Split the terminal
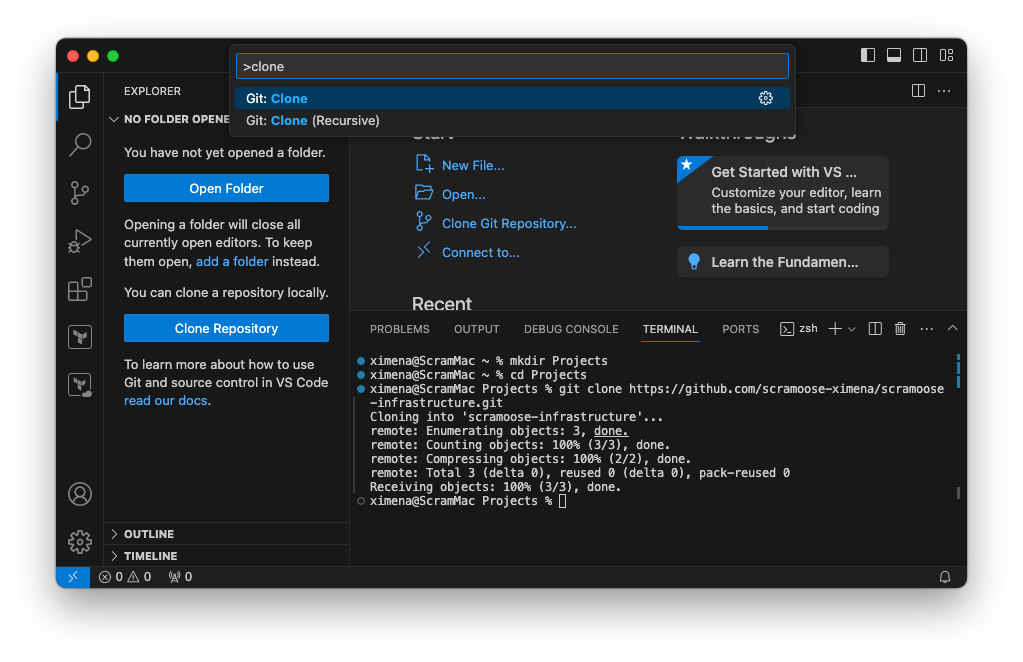This screenshot has height=662, width=1023. pos(875,329)
